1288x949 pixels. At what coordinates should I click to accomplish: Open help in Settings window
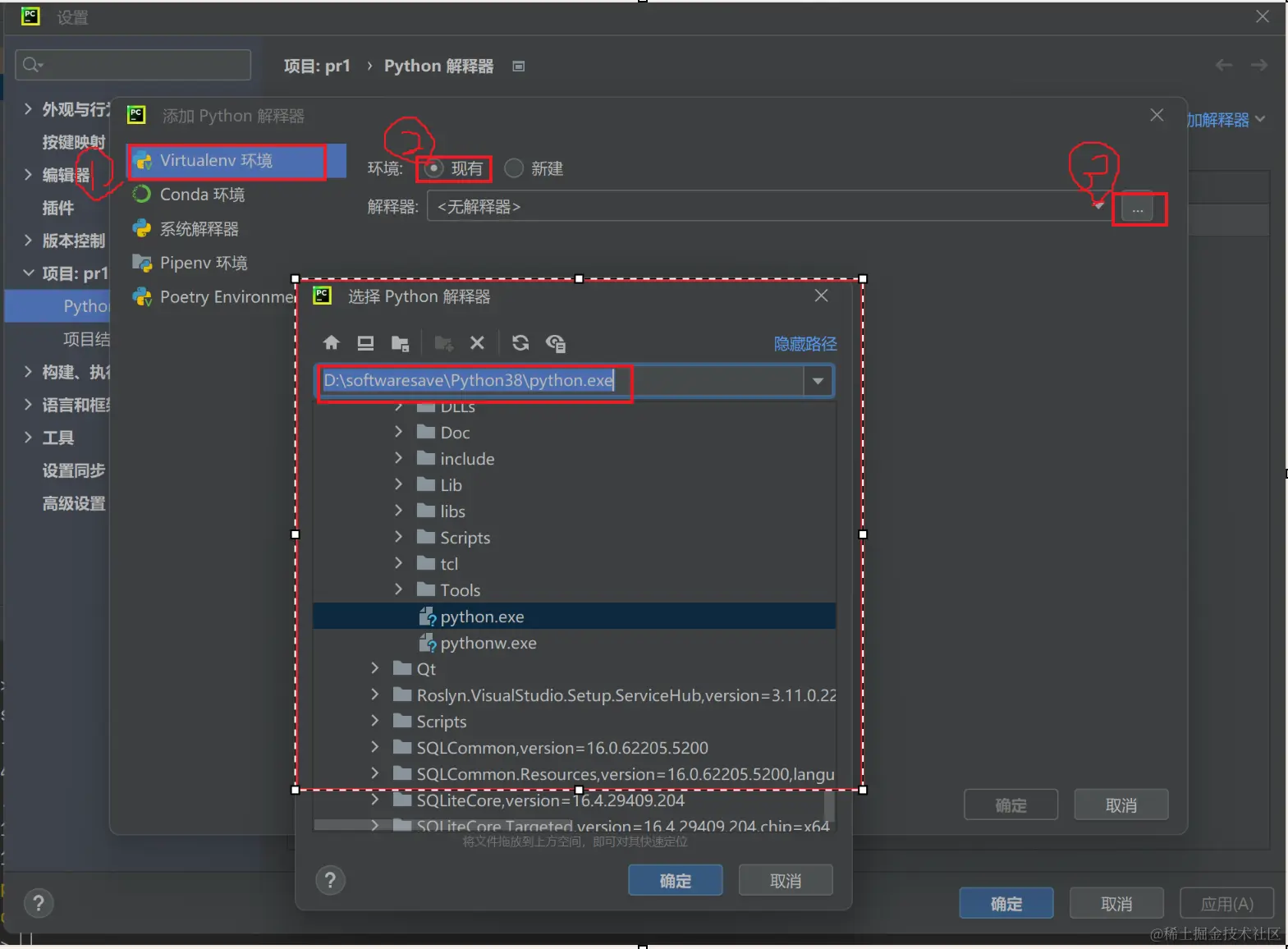(x=39, y=904)
